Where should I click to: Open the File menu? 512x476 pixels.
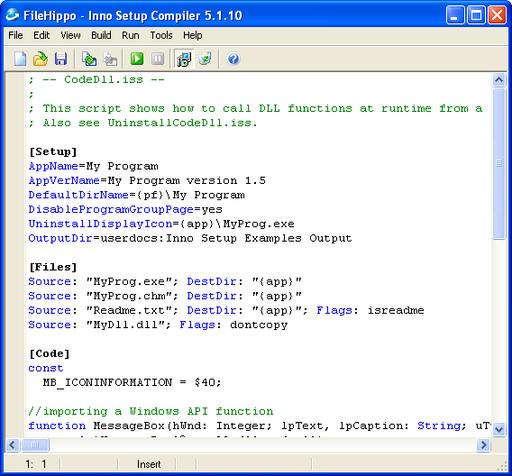pos(15,35)
